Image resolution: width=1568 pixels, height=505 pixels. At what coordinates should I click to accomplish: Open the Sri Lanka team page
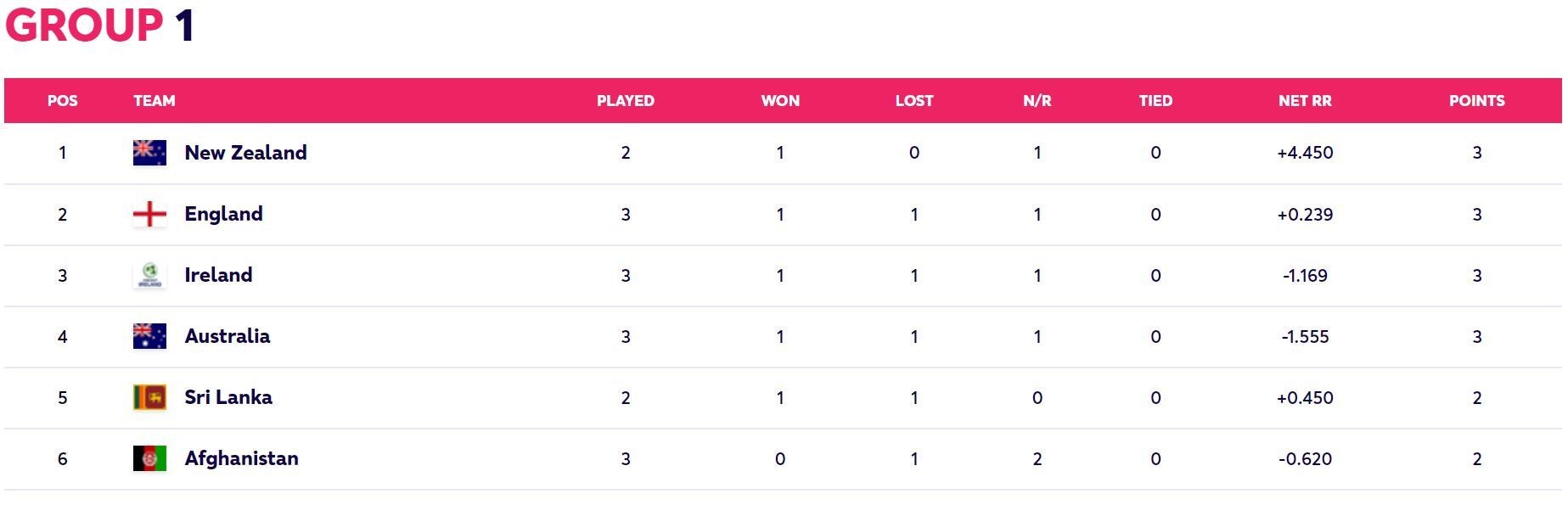(x=228, y=397)
